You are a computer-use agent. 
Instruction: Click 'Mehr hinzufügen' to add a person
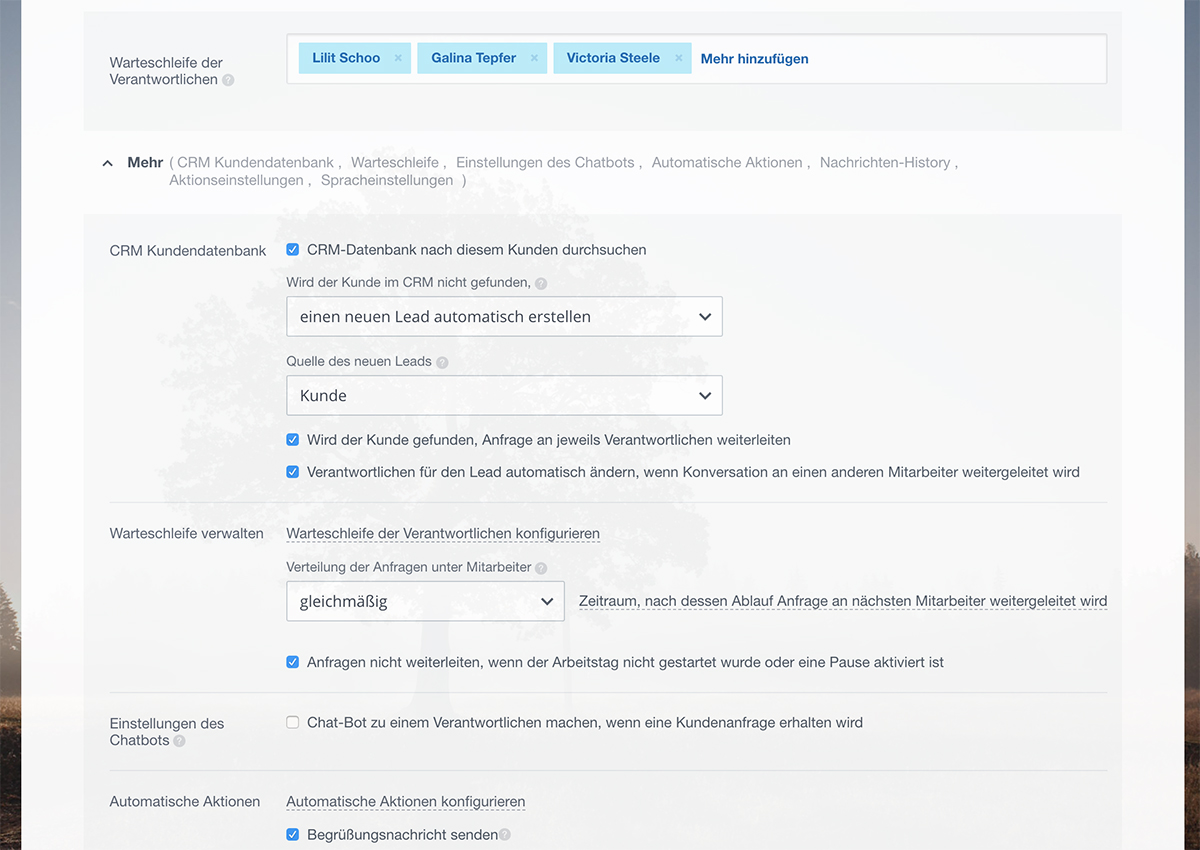click(x=754, y=59)
